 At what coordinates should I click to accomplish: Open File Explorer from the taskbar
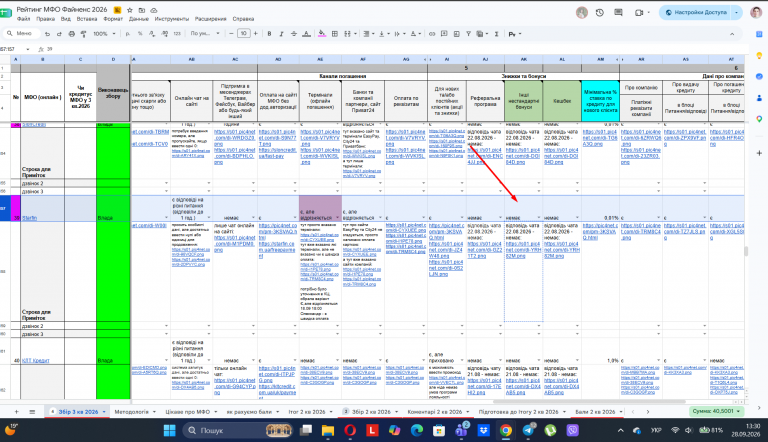(327, 430)
